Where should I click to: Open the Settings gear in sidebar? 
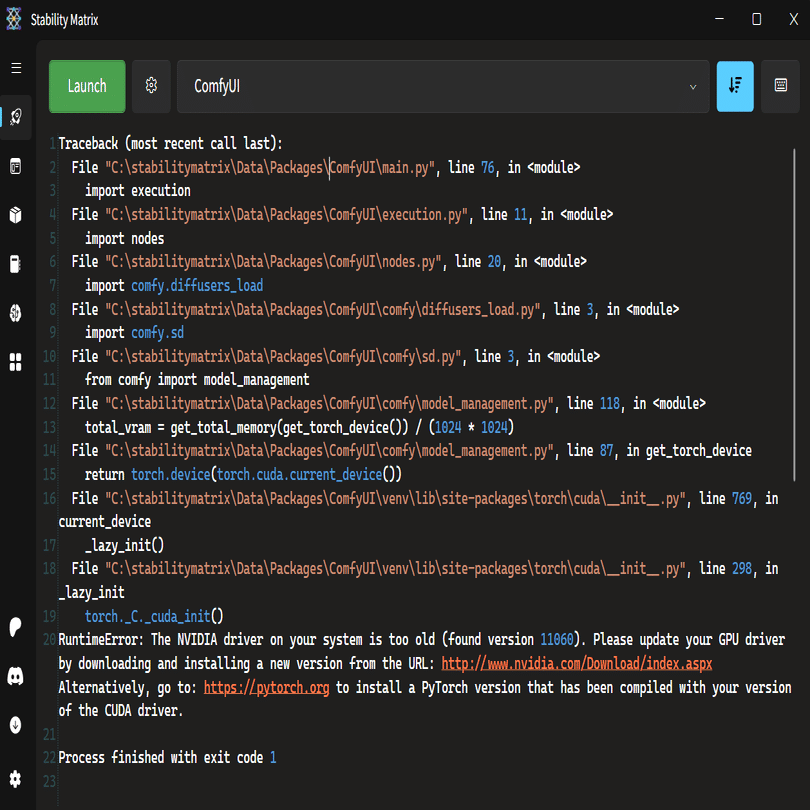click(16, 778)
